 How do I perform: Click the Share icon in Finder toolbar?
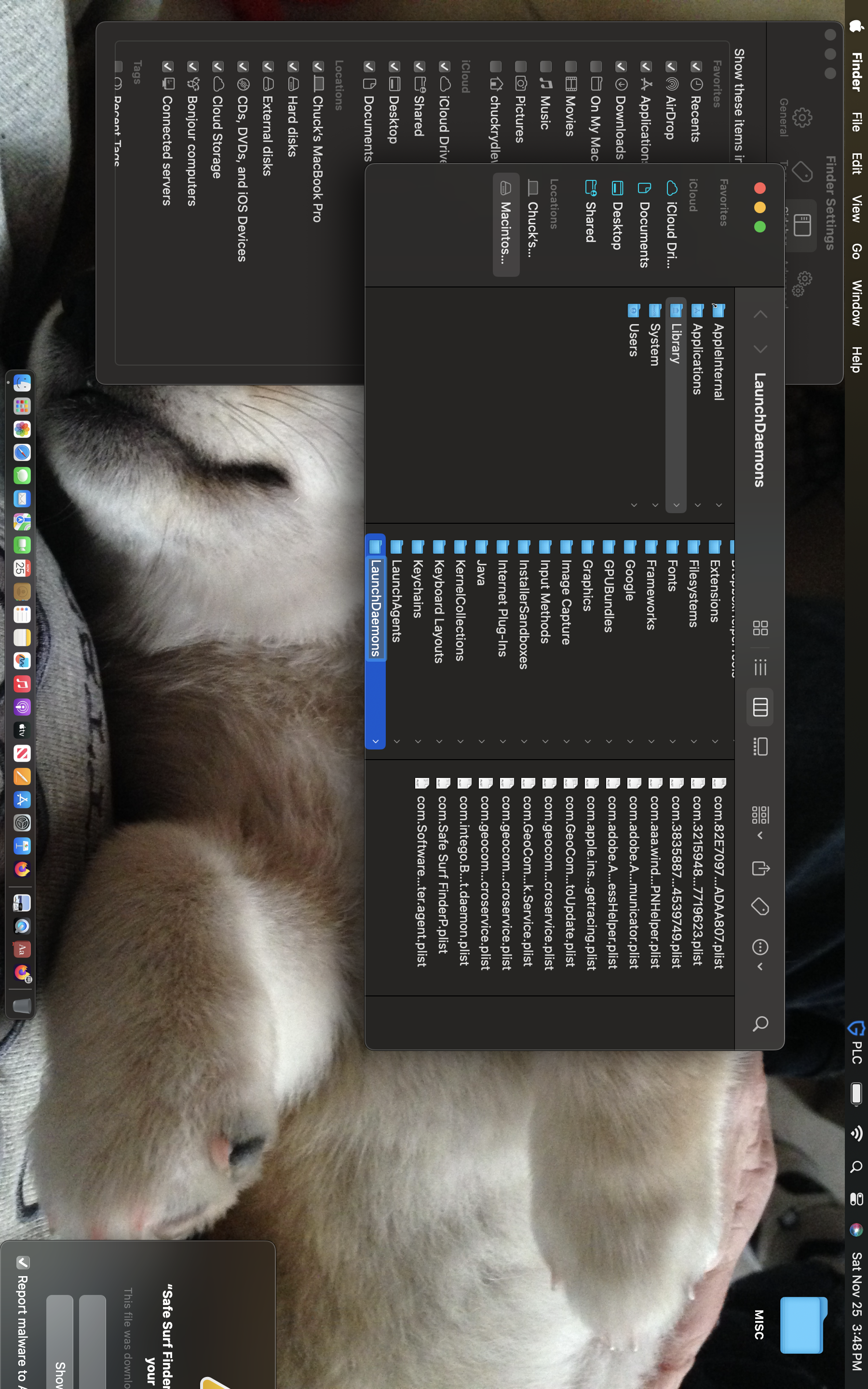[760, 869]
